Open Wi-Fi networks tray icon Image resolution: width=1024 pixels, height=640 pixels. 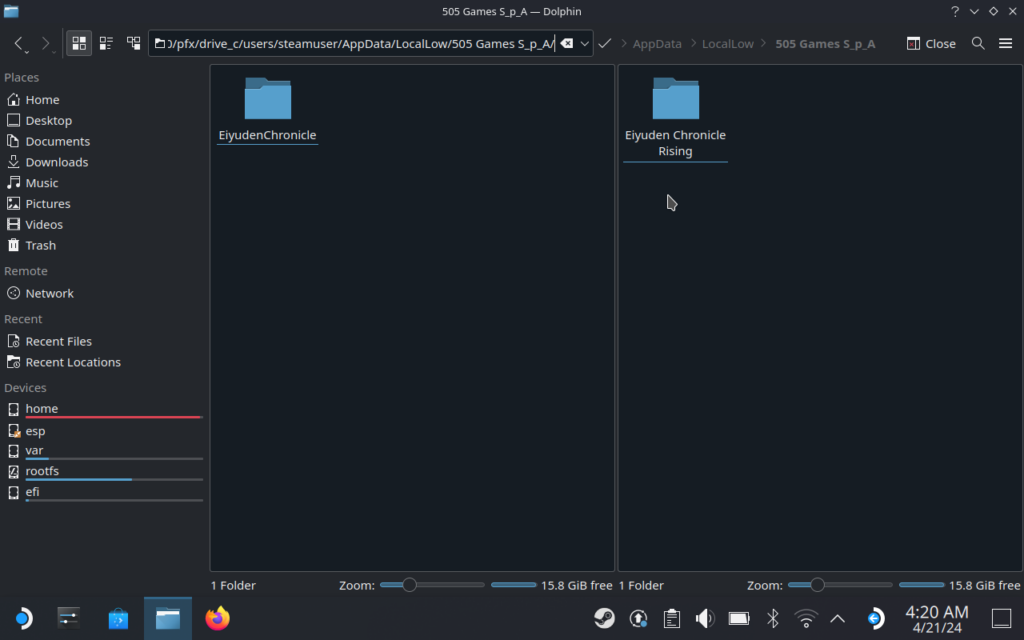coord(806,618)
